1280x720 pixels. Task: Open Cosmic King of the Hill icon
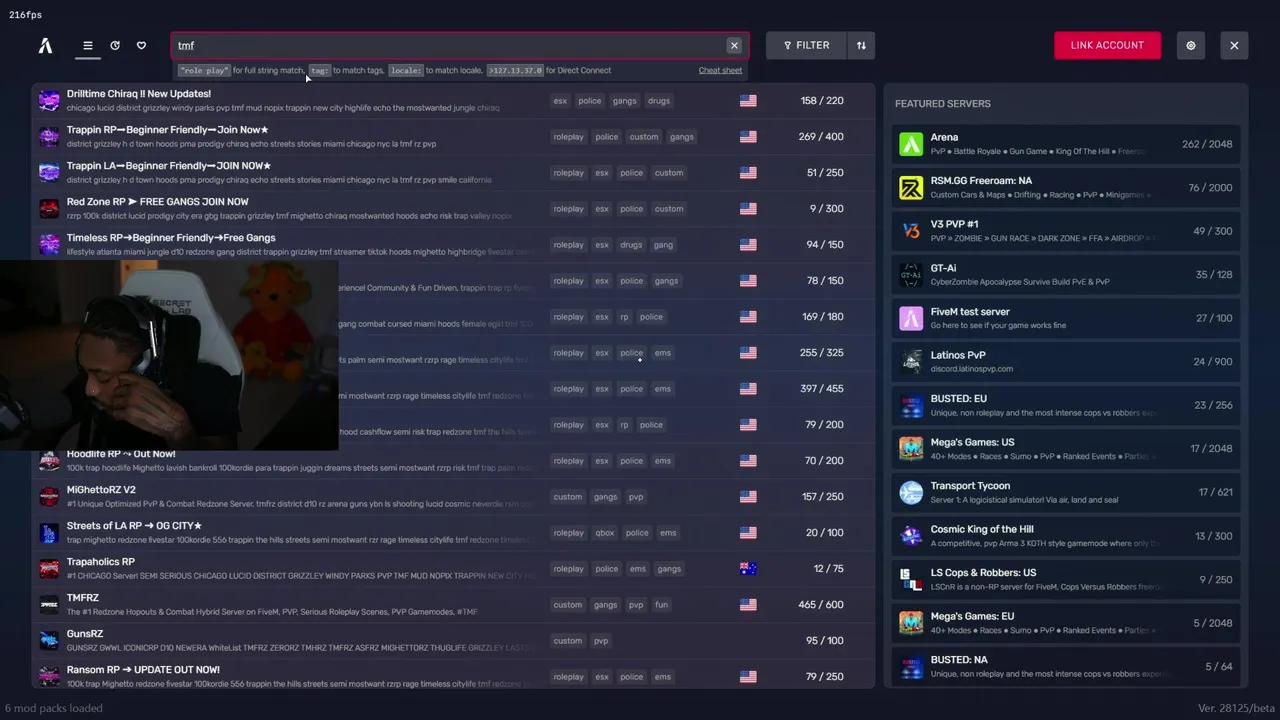pos(911,535)
